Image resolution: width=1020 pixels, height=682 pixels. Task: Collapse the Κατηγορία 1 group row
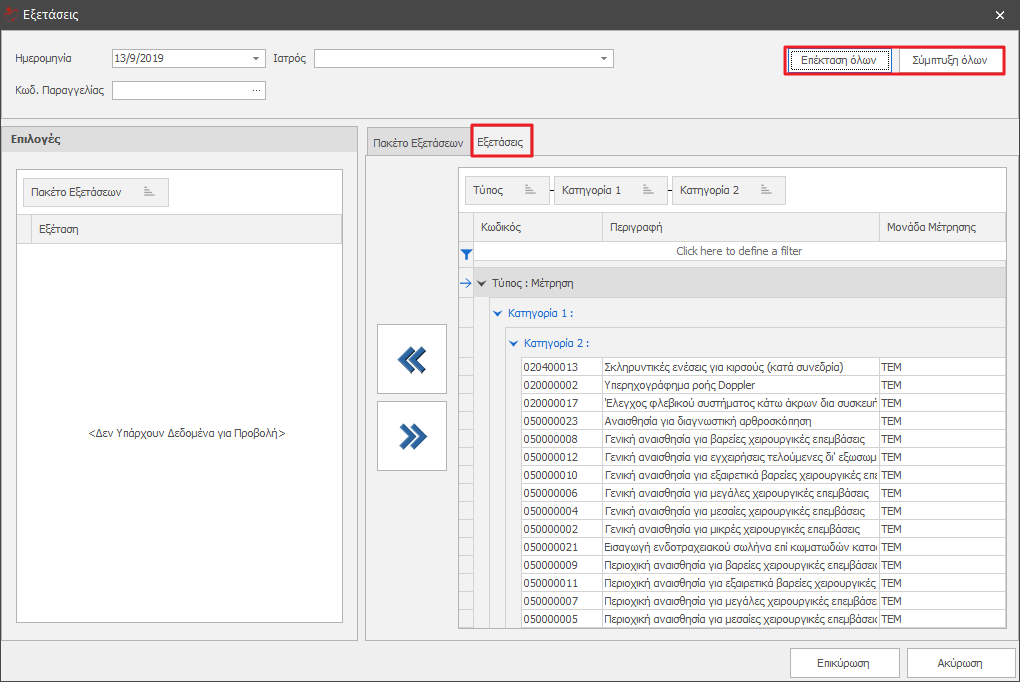click(x=498, y=314)
